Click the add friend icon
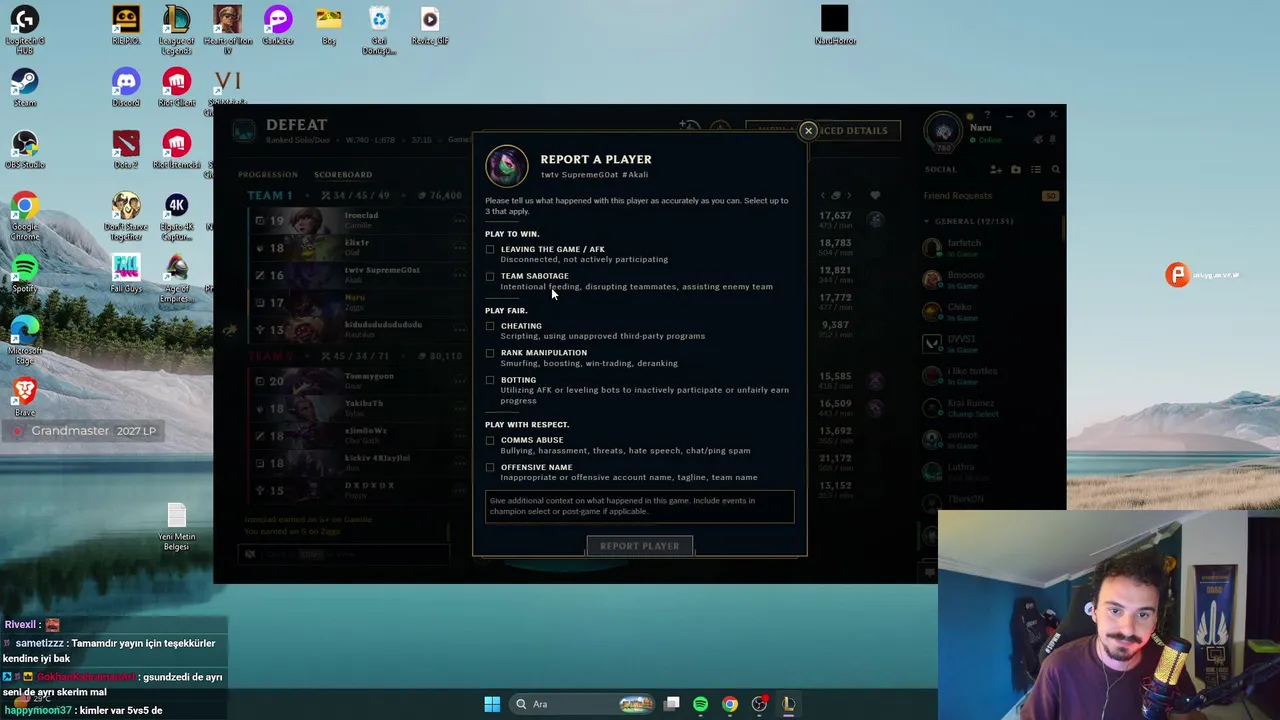This screenshot has height=720, width=1280. pos(998,170)
